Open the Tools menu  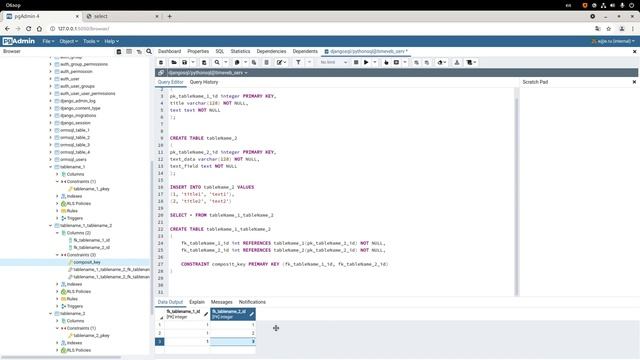[91, 41]
